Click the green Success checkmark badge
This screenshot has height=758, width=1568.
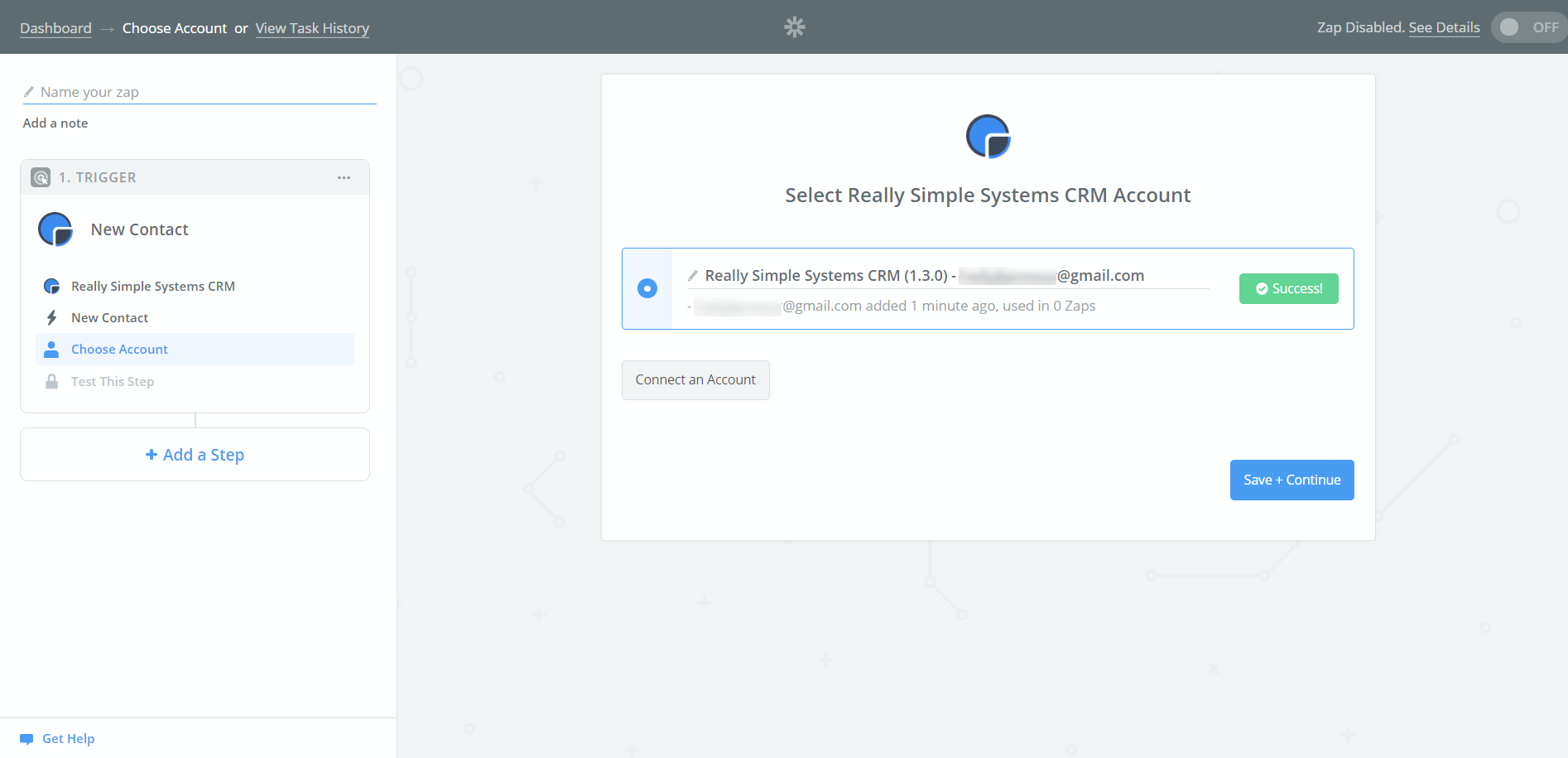tap(1288, 288)
